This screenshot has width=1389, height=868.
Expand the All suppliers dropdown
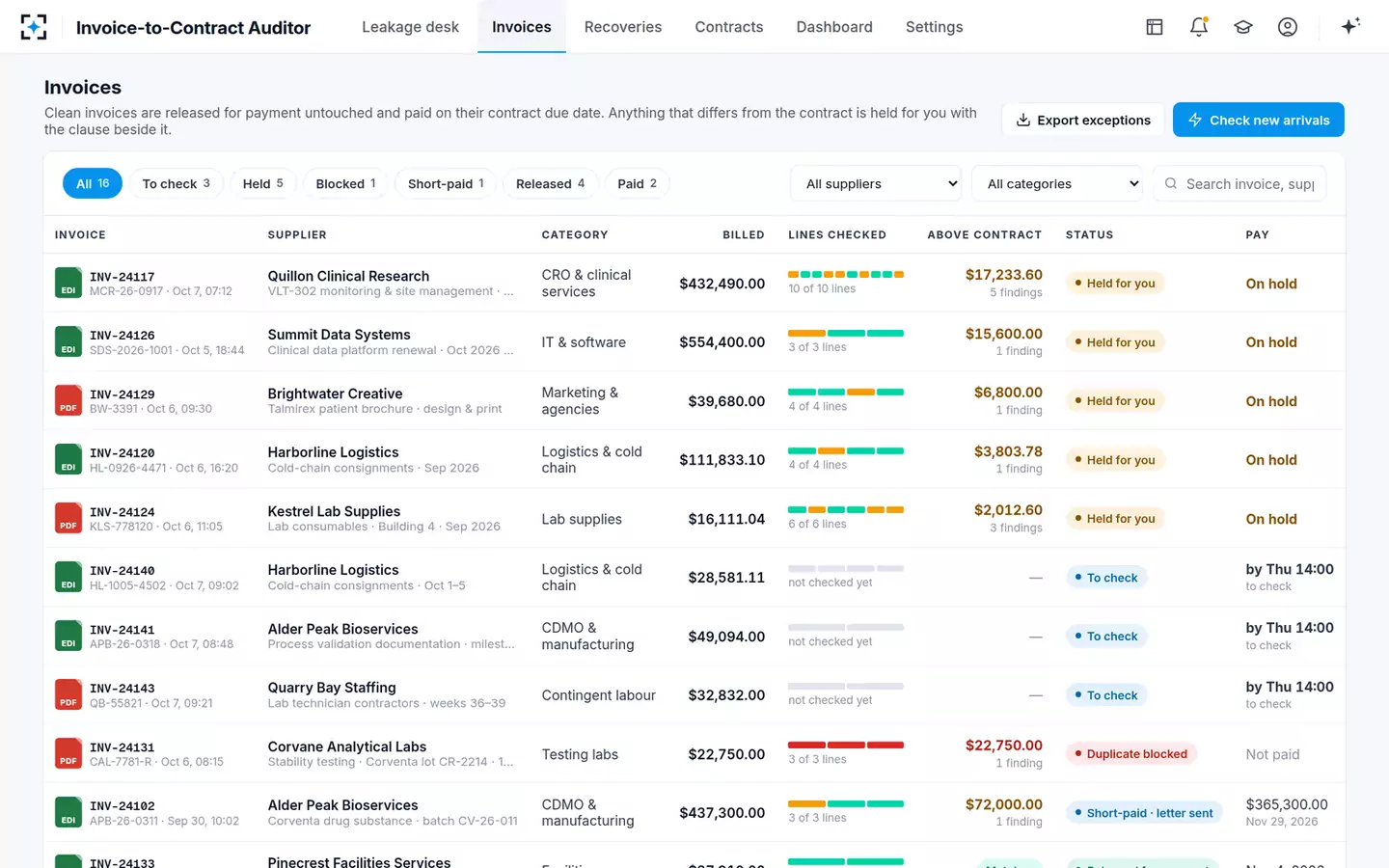pyautogui.click(x=876, y=183)
